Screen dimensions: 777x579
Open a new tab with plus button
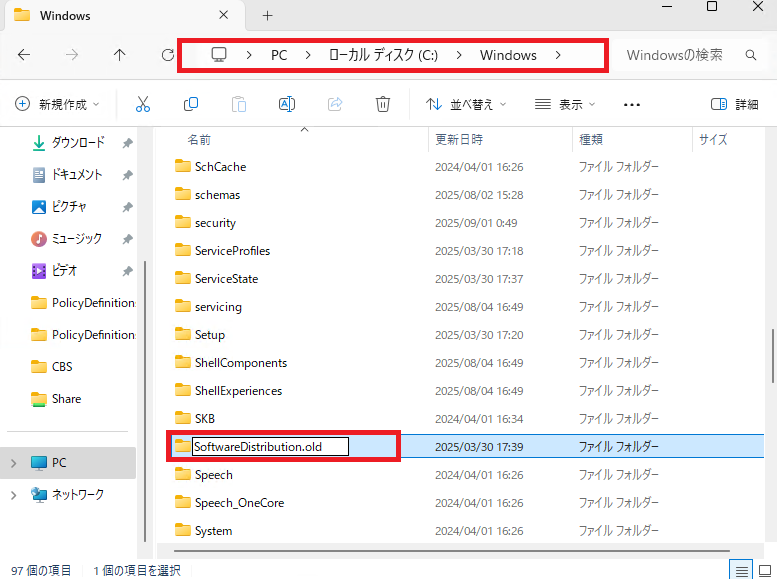pos(267,16)
